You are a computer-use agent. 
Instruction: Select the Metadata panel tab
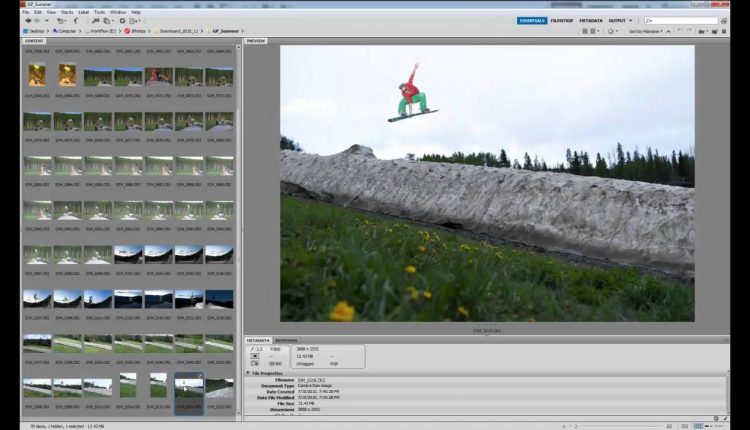pyautogui.click(x=258, y=340)
